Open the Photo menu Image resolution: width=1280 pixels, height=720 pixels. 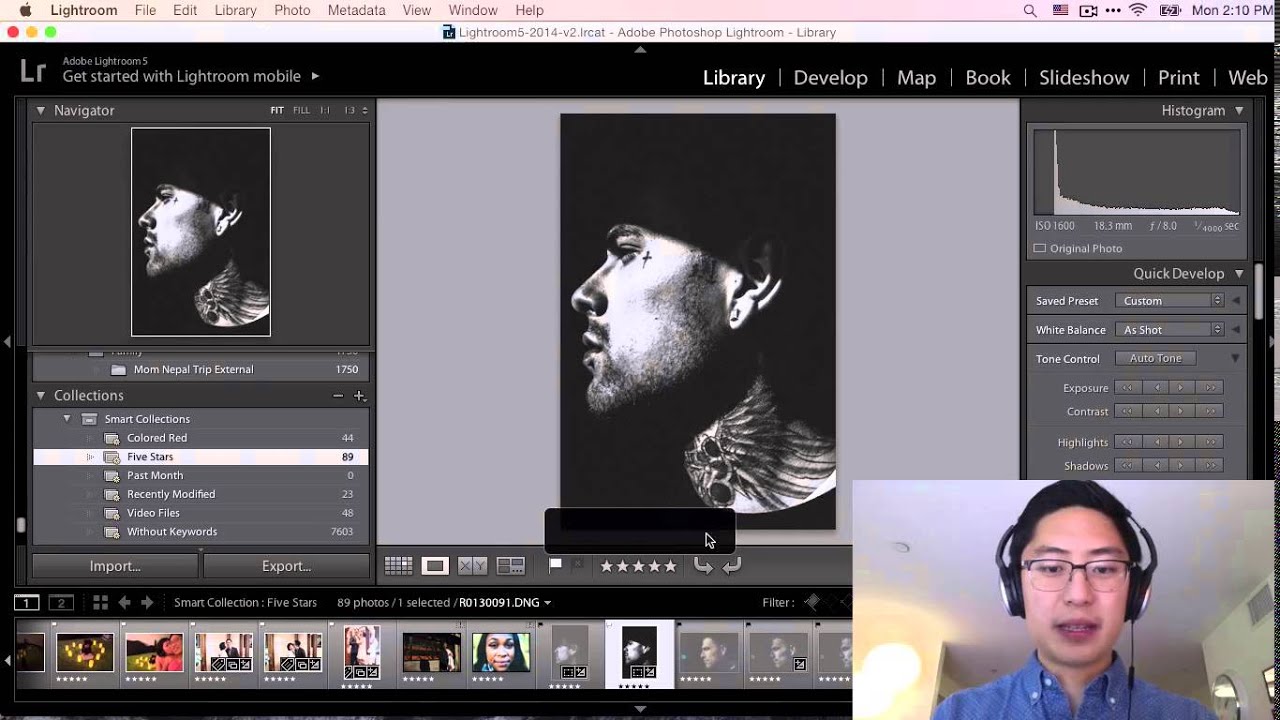pos(292,10)
